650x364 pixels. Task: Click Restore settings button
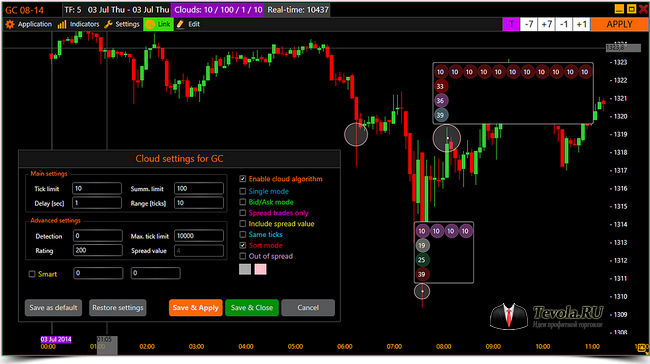tap(118, 308)
